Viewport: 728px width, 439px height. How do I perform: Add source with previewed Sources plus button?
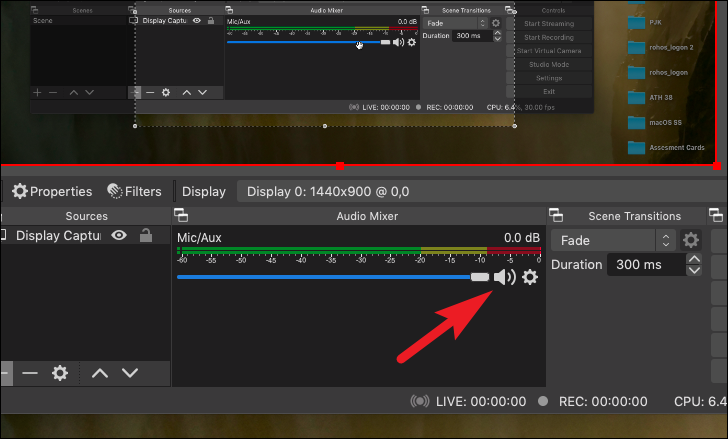(135, 92)
